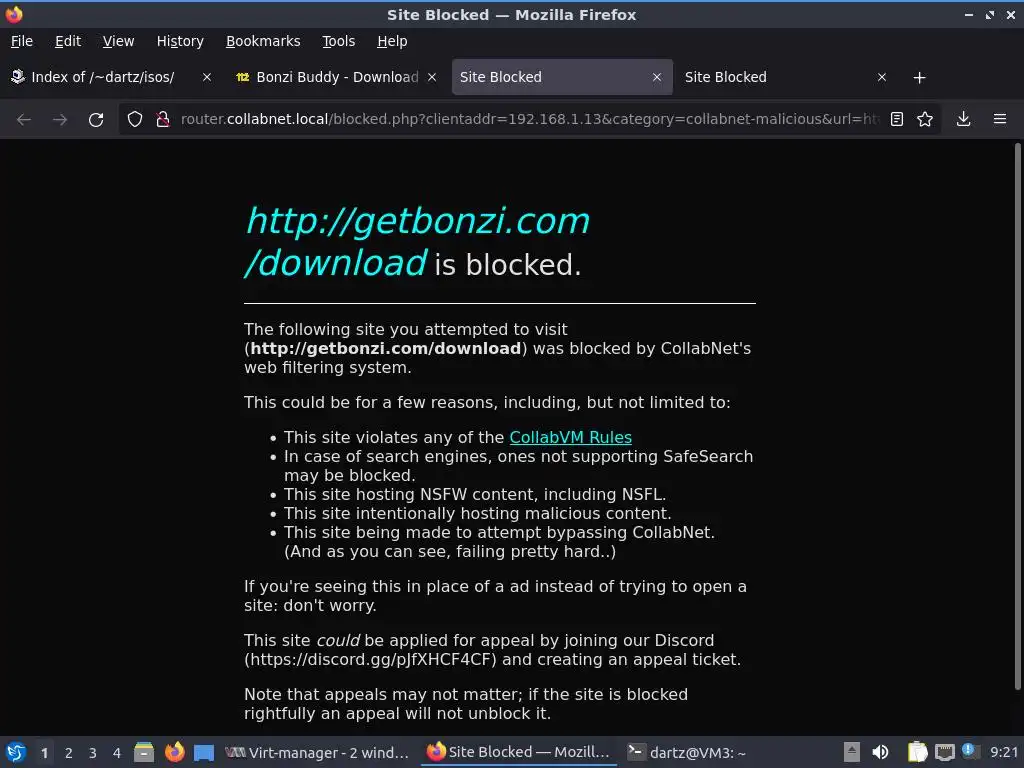Click the taskbar clock

pos(1003,752)
